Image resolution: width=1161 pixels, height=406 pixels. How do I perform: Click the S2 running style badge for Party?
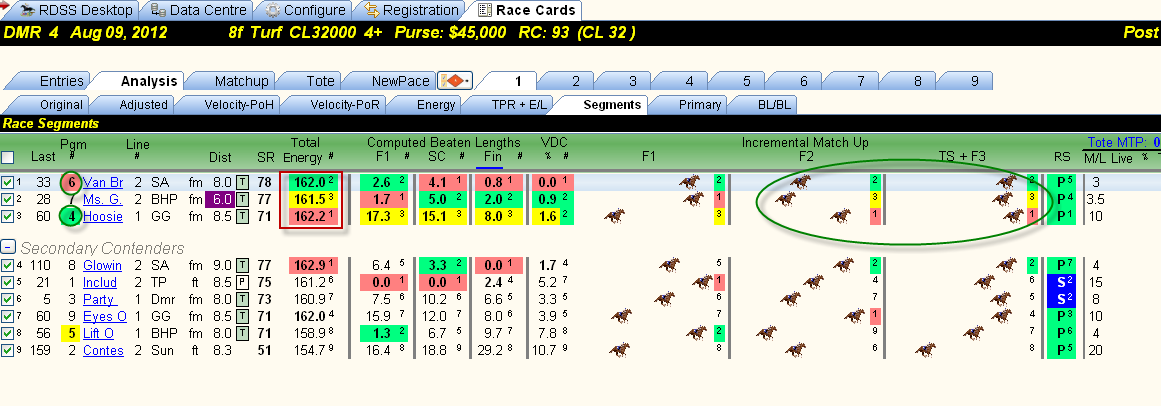[x=1062, y=299]
